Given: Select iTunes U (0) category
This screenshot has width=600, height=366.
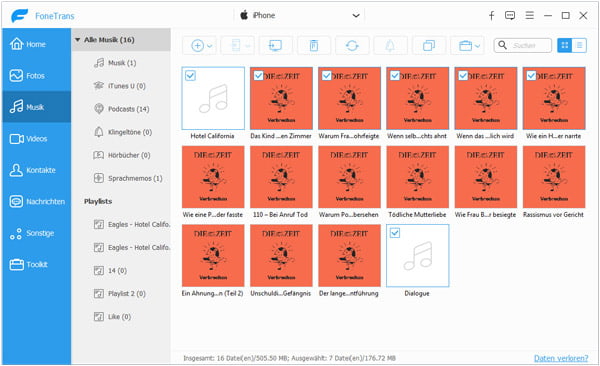Looking at the screenshot, I should click(x=121, y=86).
